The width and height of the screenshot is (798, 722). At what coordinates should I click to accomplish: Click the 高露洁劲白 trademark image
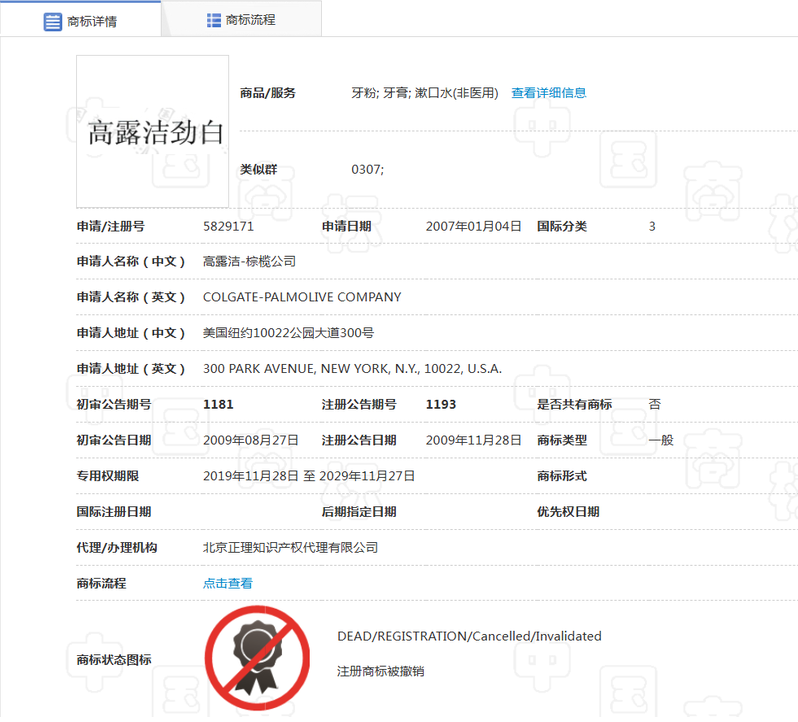click(153, 132)
